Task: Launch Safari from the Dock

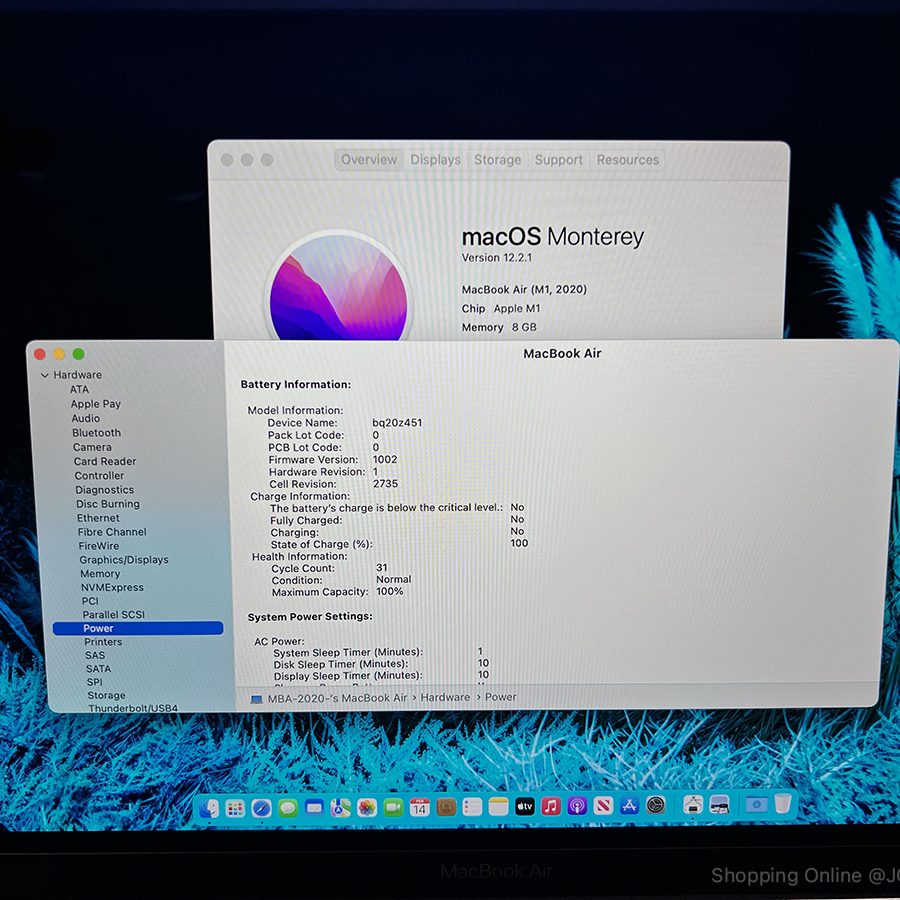Action: (262, 808)
